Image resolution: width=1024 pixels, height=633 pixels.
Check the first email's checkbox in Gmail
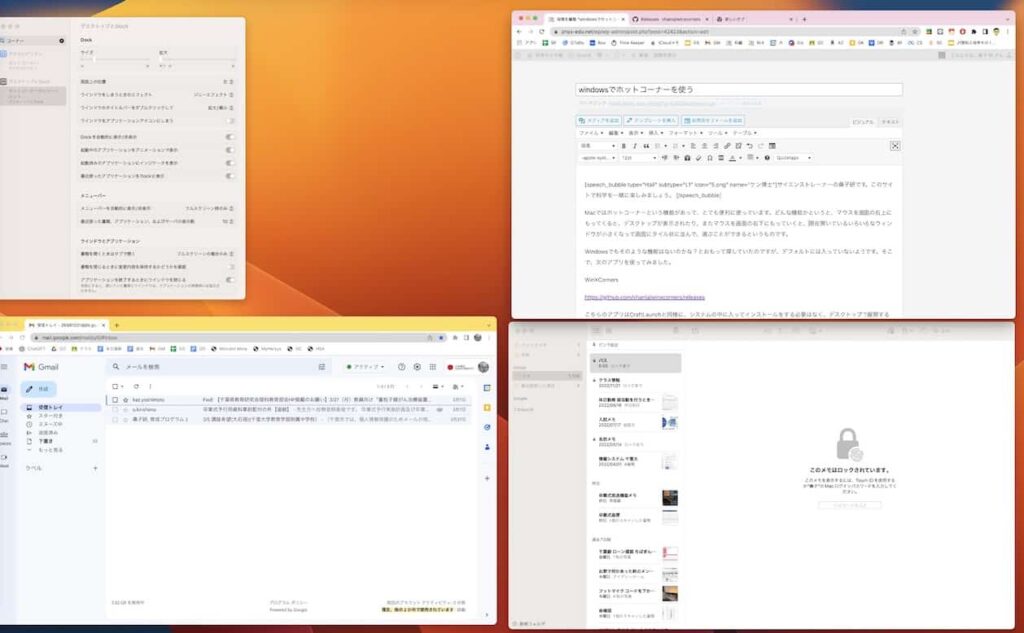[x=114, y=399]
